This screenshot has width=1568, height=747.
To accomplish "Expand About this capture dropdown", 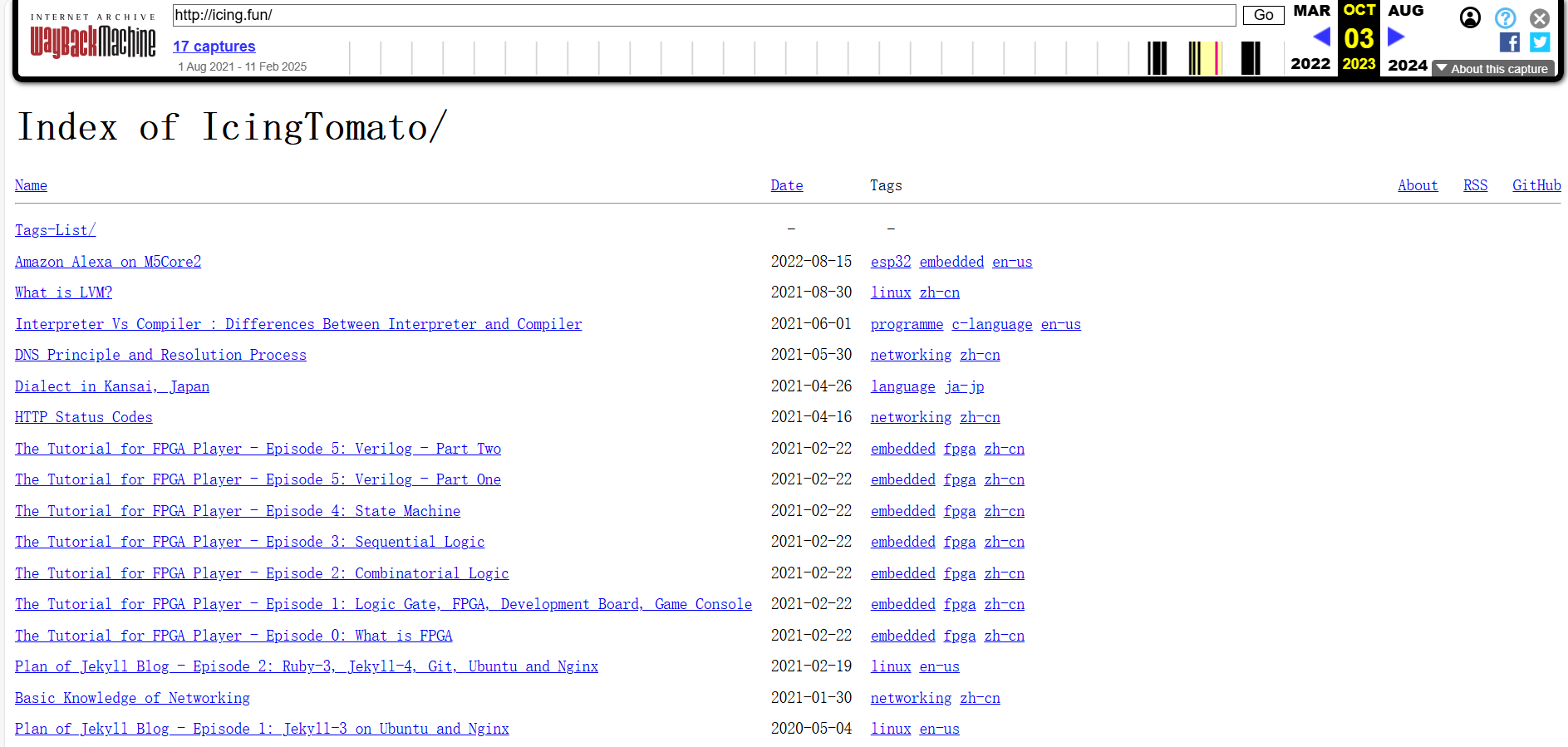I will pos(1492,69).
